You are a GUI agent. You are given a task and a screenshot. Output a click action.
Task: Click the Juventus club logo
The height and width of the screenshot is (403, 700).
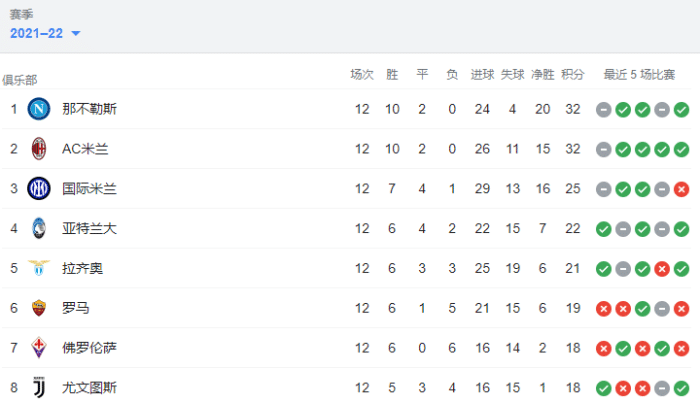tap(39, 387)
